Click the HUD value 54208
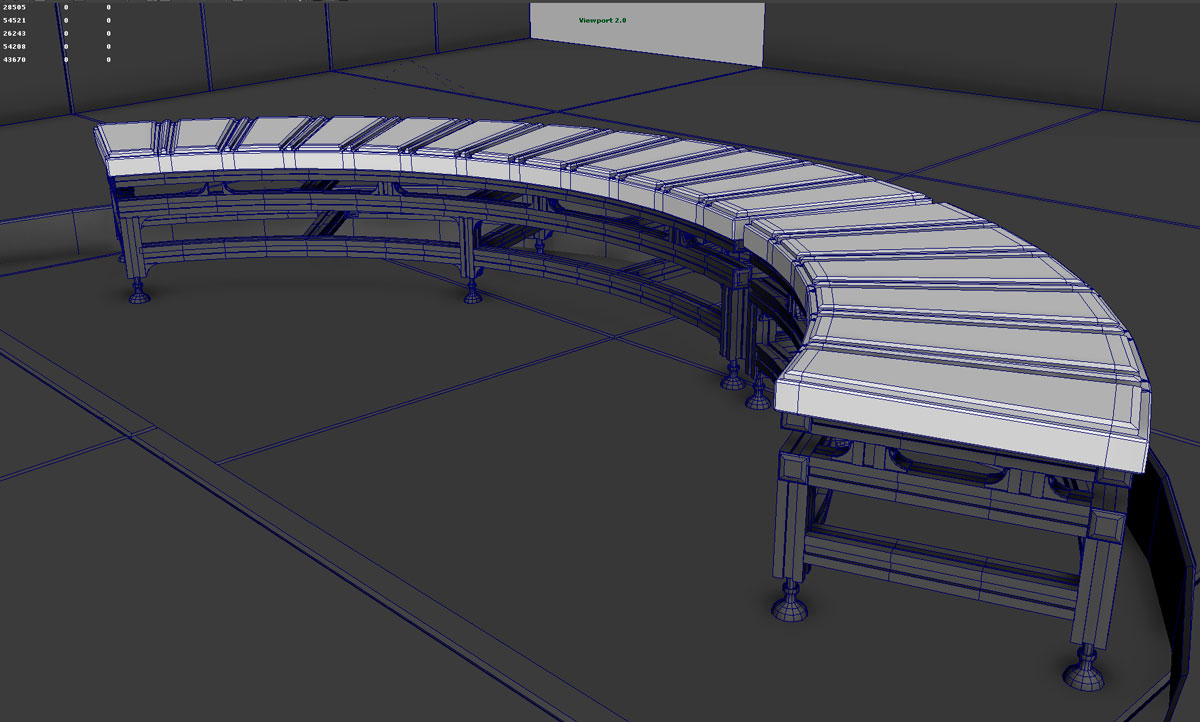 15,46
